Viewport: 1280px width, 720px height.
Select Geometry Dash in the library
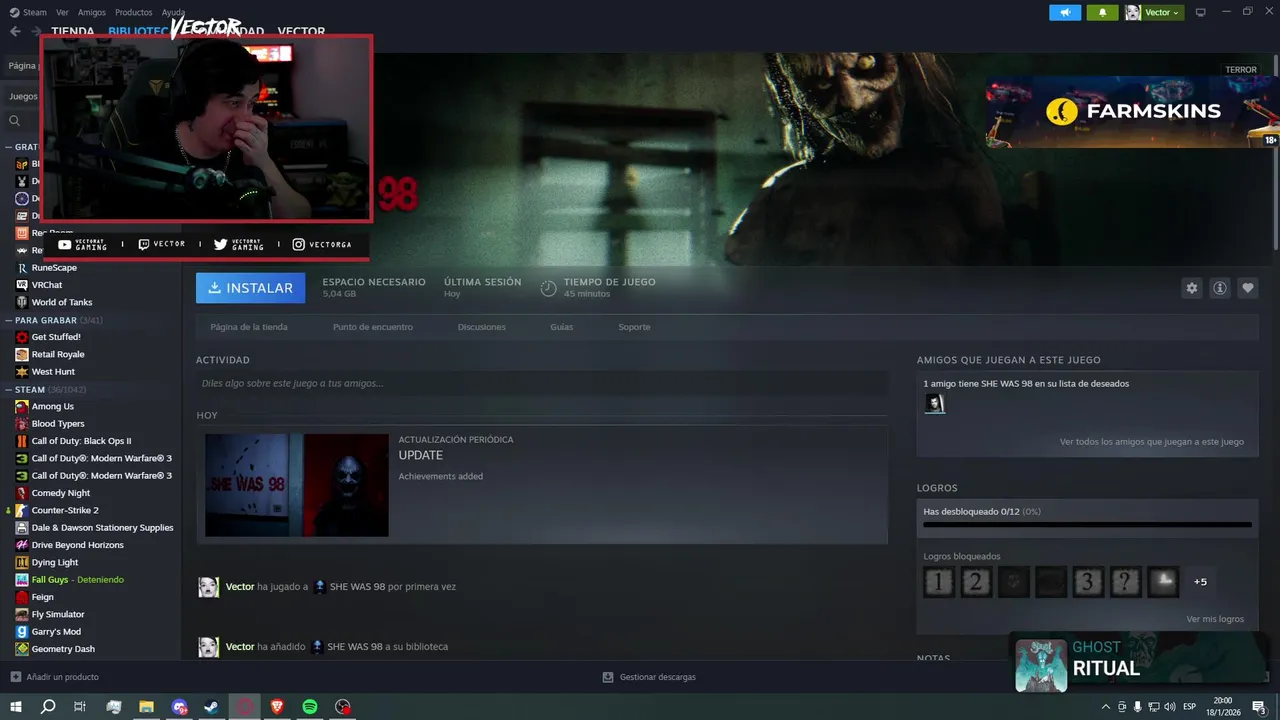pos(63,649)
